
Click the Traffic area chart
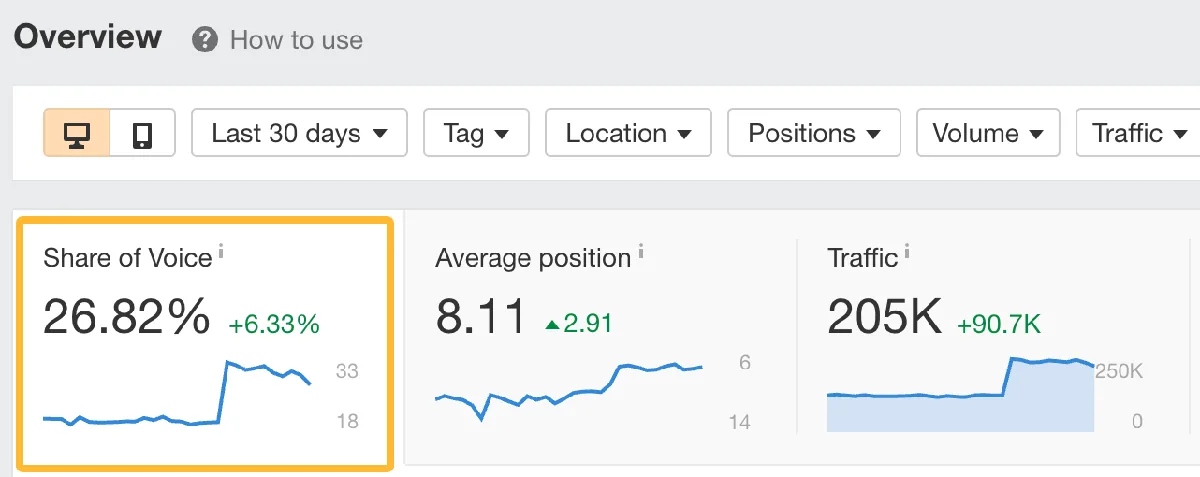click(960, 394)
